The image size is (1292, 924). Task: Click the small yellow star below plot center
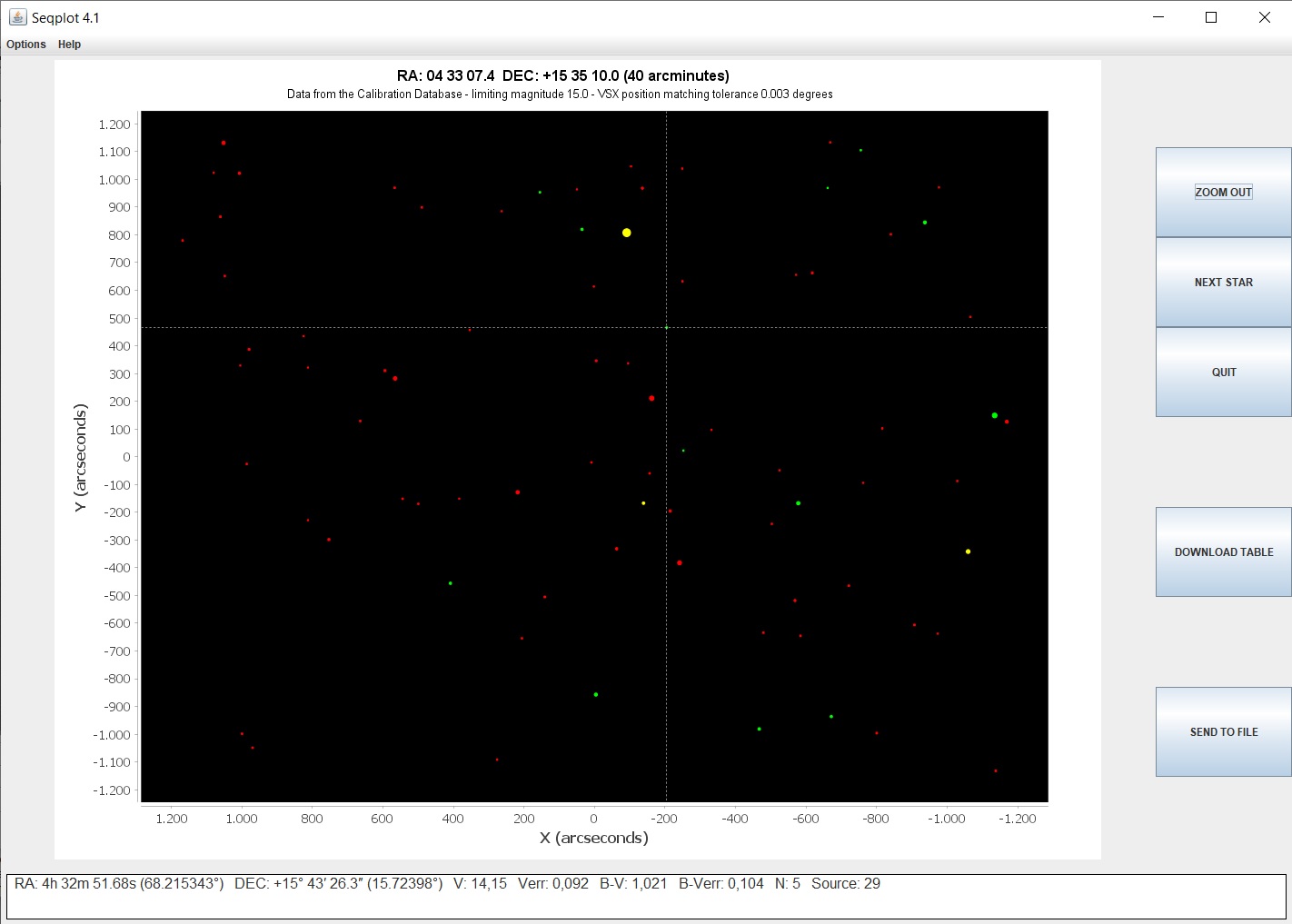click(x=643, y=503)
